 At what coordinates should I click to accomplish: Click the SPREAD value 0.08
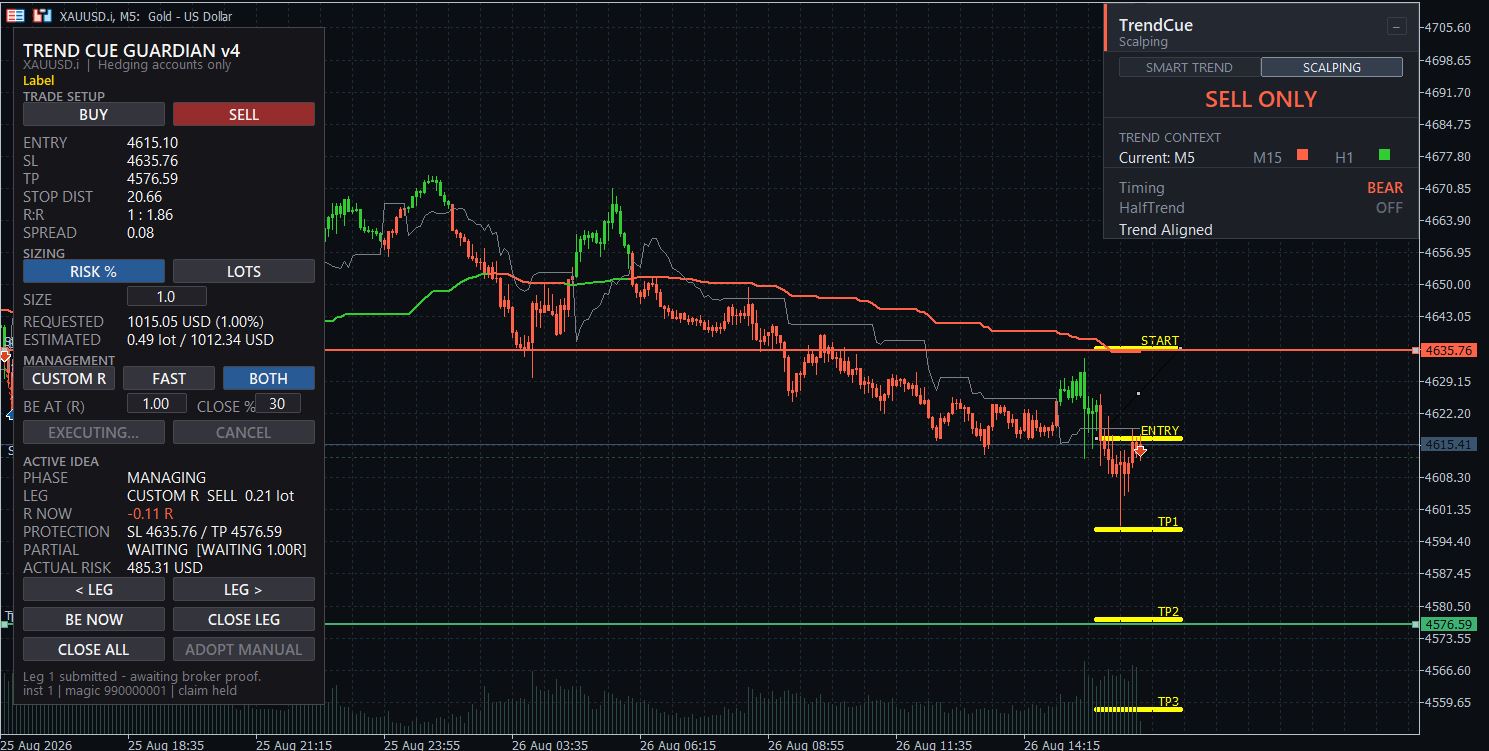[x=141, y=233]
